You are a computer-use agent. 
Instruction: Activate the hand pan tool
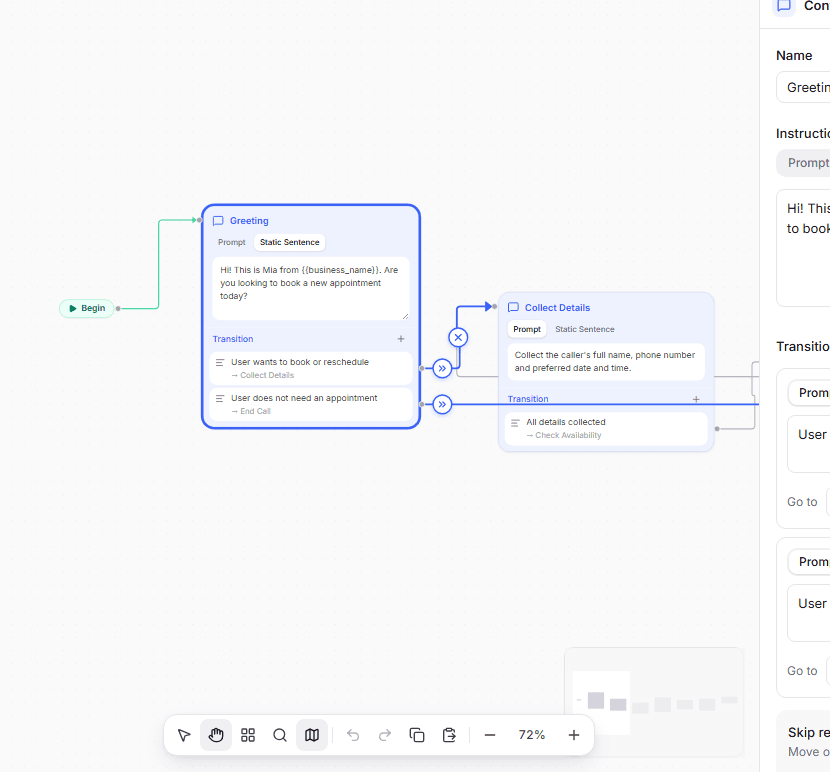pos(216,735)
